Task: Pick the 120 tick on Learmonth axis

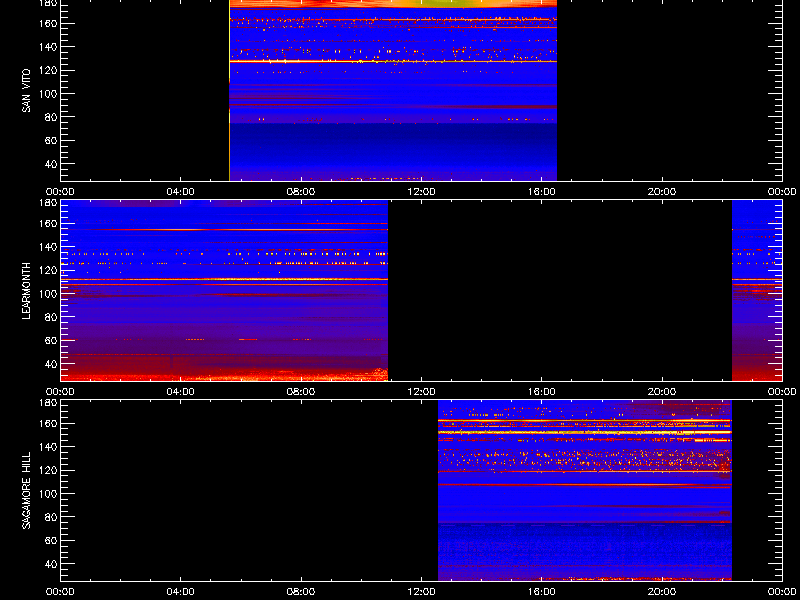Action: [46, 270]
